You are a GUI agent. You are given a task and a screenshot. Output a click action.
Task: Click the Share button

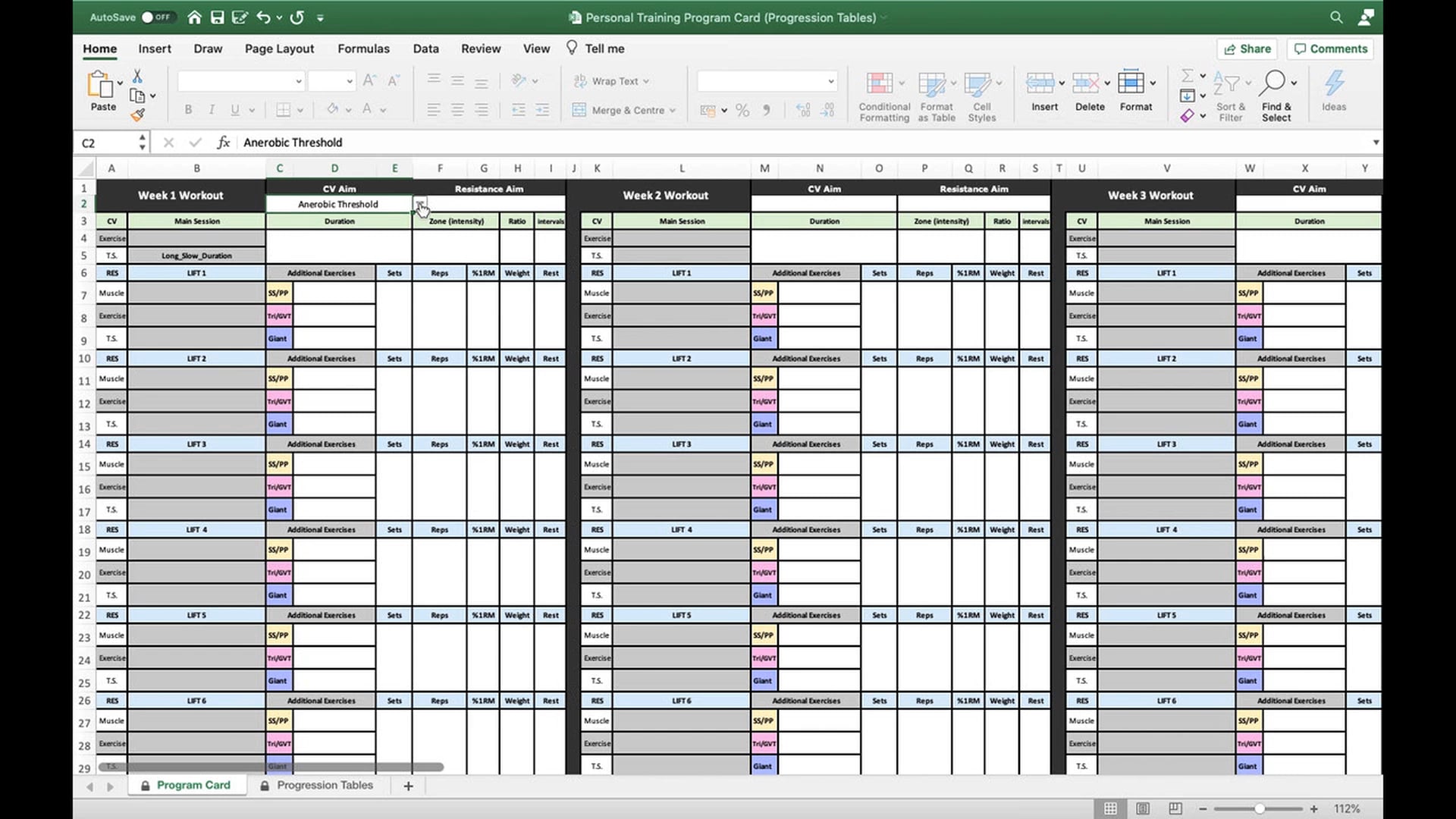(x=1247, y=49)
